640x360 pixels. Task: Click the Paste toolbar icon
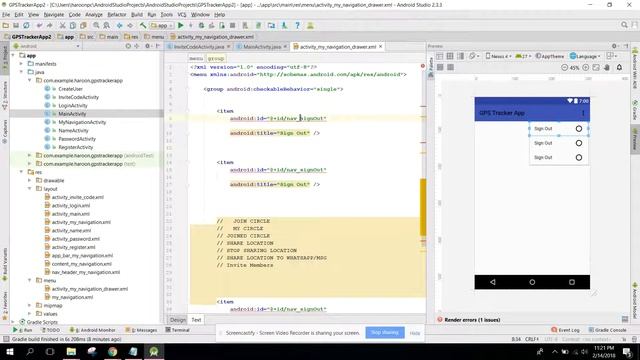[83, 25]
